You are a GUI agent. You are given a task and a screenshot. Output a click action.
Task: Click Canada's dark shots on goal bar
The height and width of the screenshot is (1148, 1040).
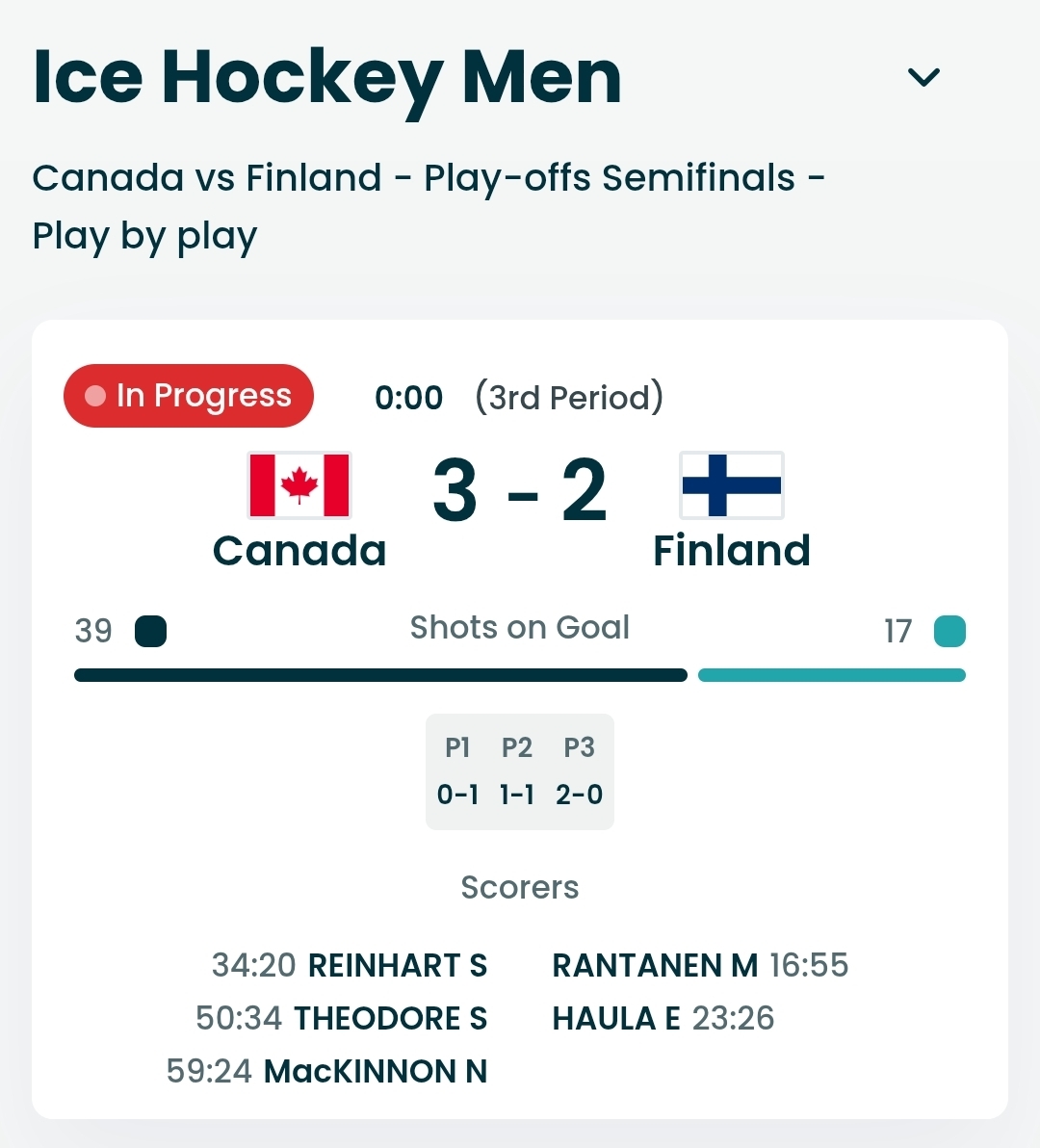[380, 675]
